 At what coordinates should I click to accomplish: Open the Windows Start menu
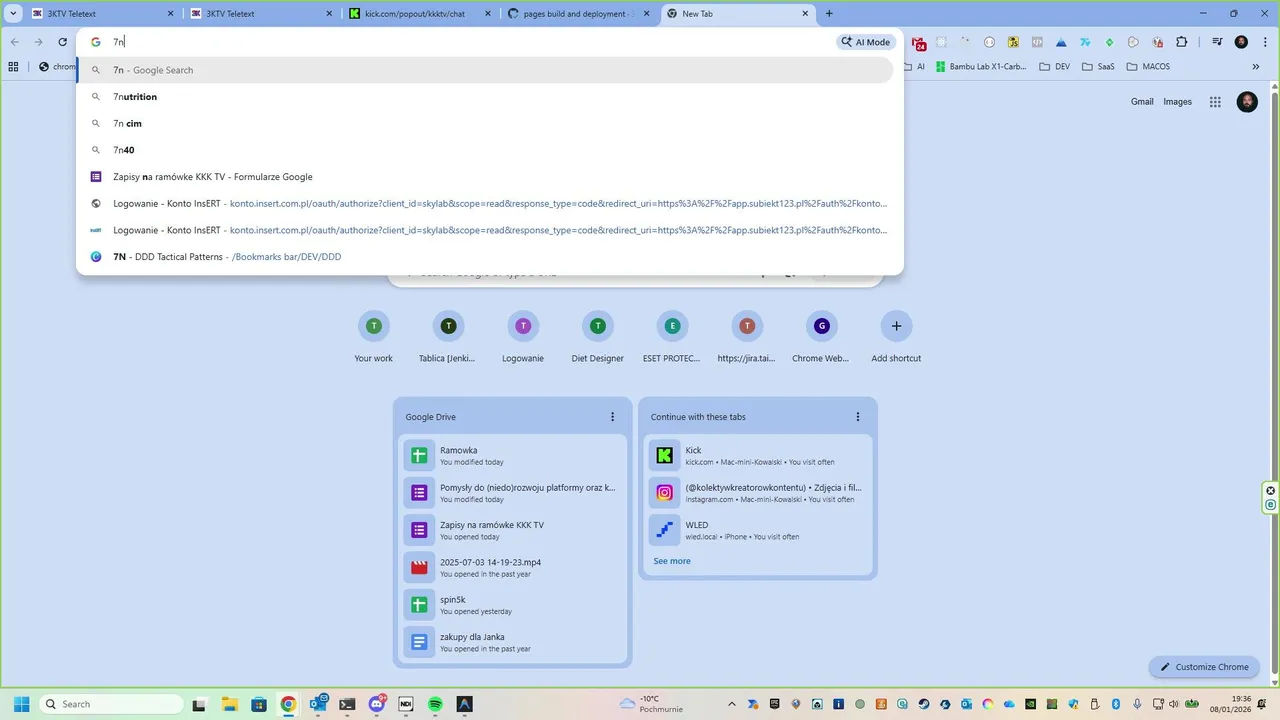click(21, 704)
